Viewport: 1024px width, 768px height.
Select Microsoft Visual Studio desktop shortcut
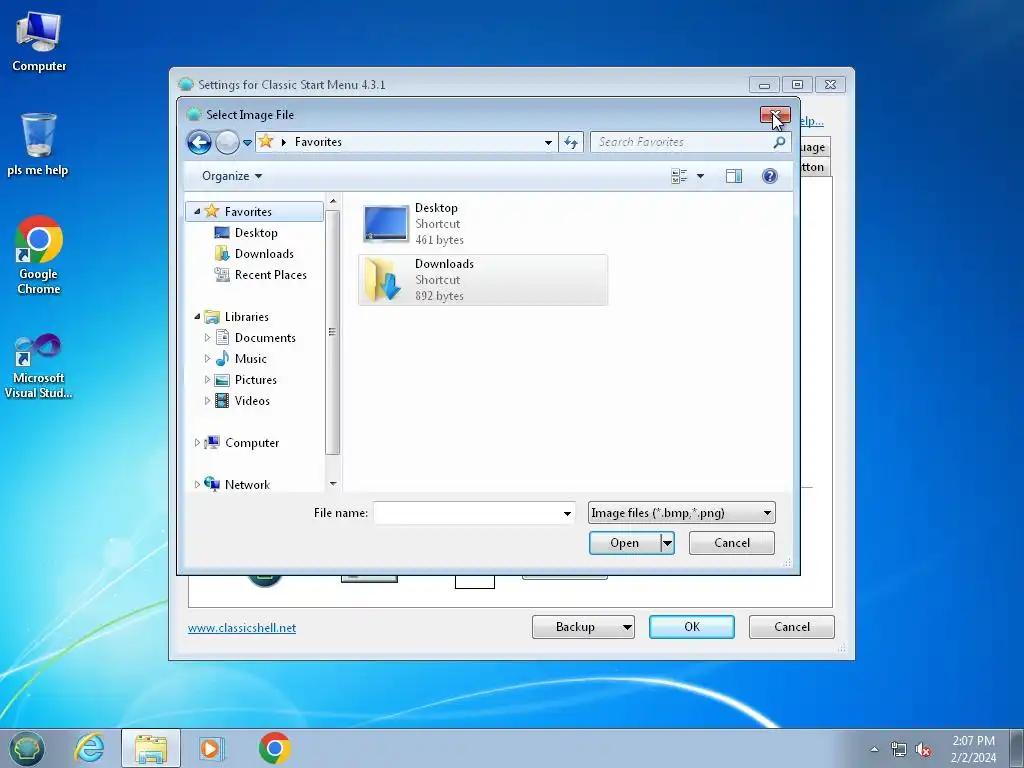[39, 366]
